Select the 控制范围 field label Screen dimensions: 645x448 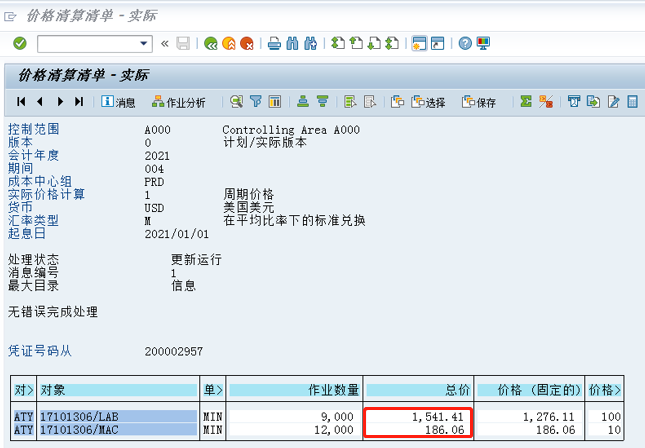click(34, 129)
